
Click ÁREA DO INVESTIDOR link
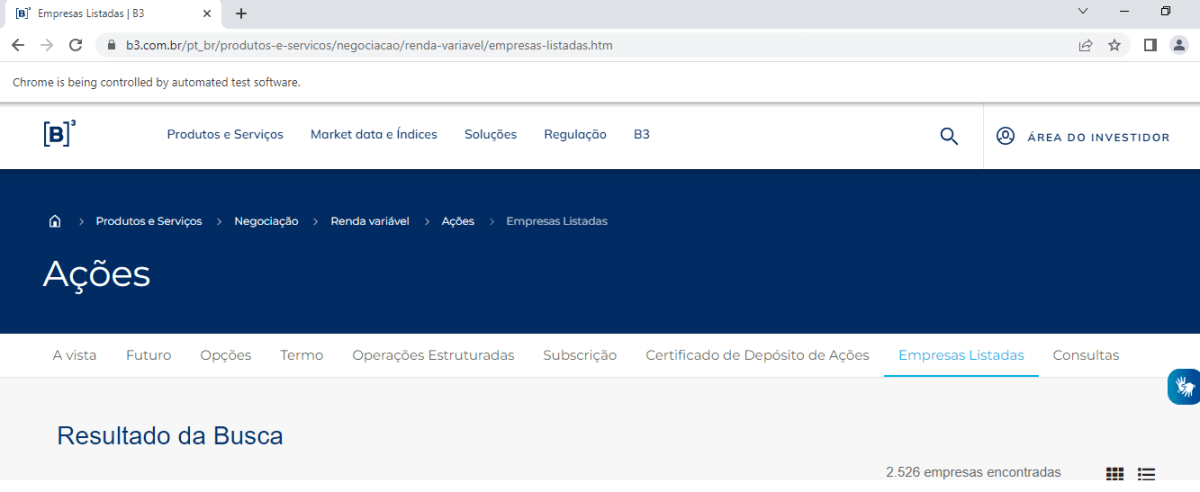pos(1098,137)
